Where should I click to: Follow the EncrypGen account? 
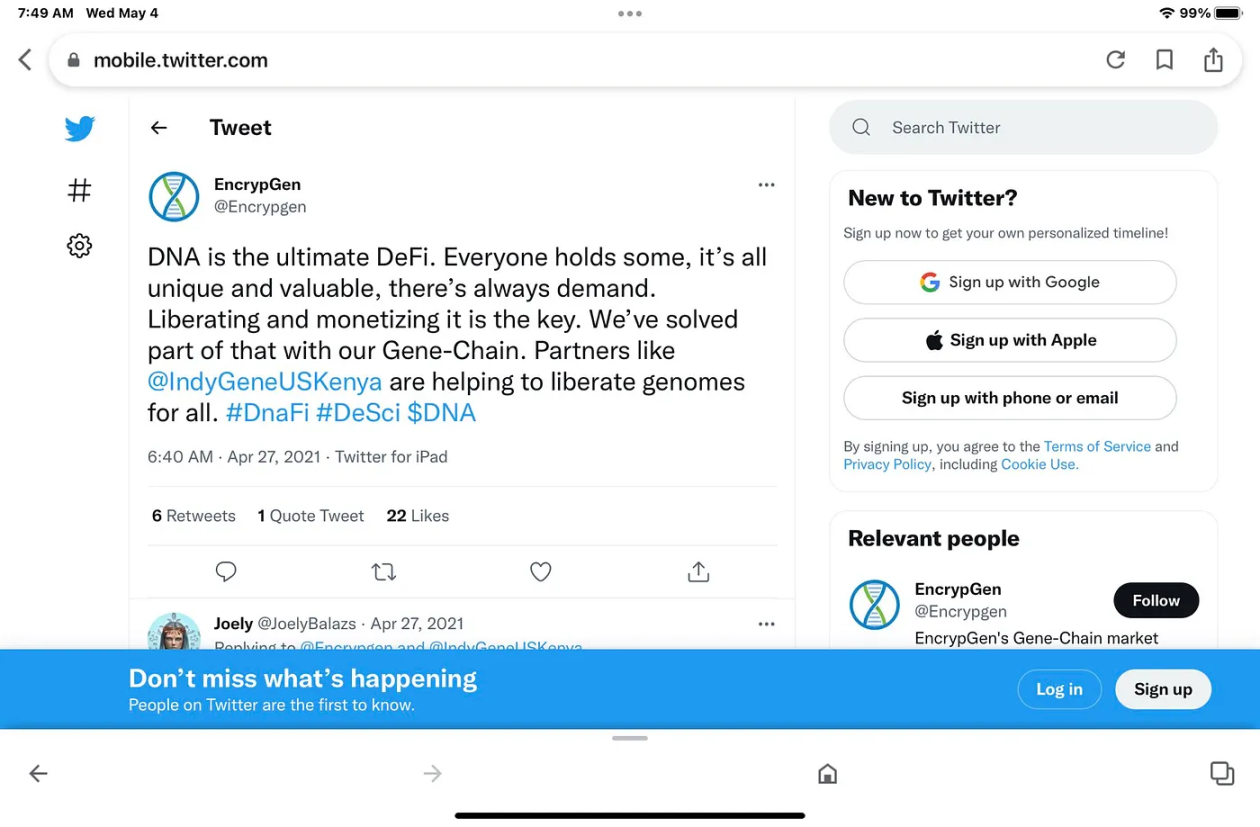point(1155,600)
